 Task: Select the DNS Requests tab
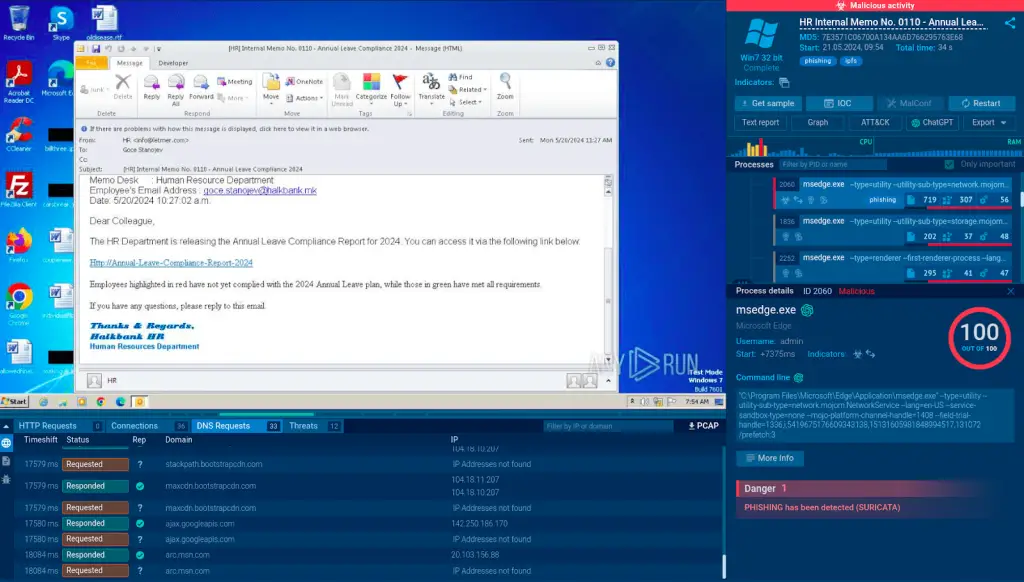click(237, 426)
